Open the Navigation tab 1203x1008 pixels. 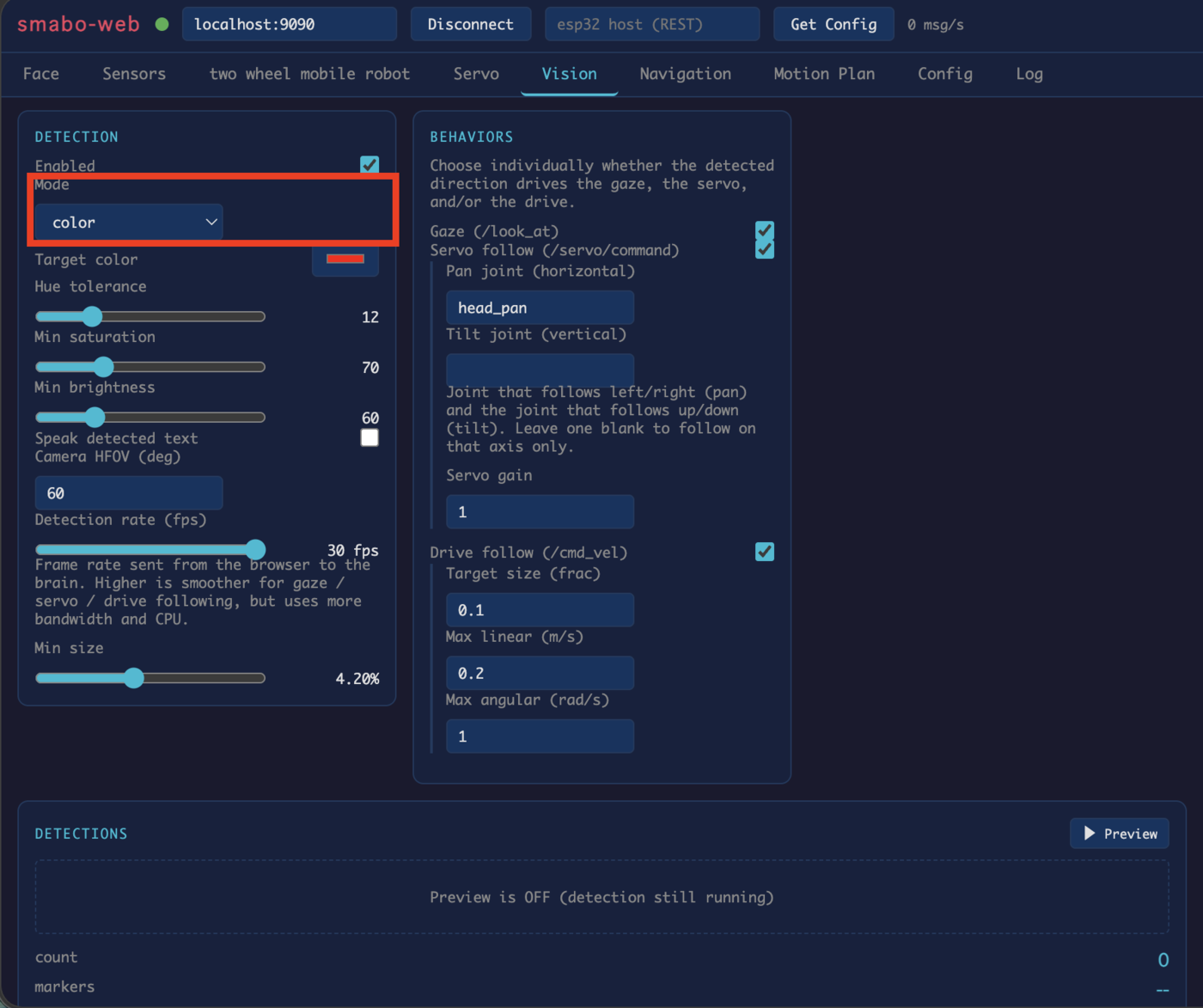click(685, 74)
